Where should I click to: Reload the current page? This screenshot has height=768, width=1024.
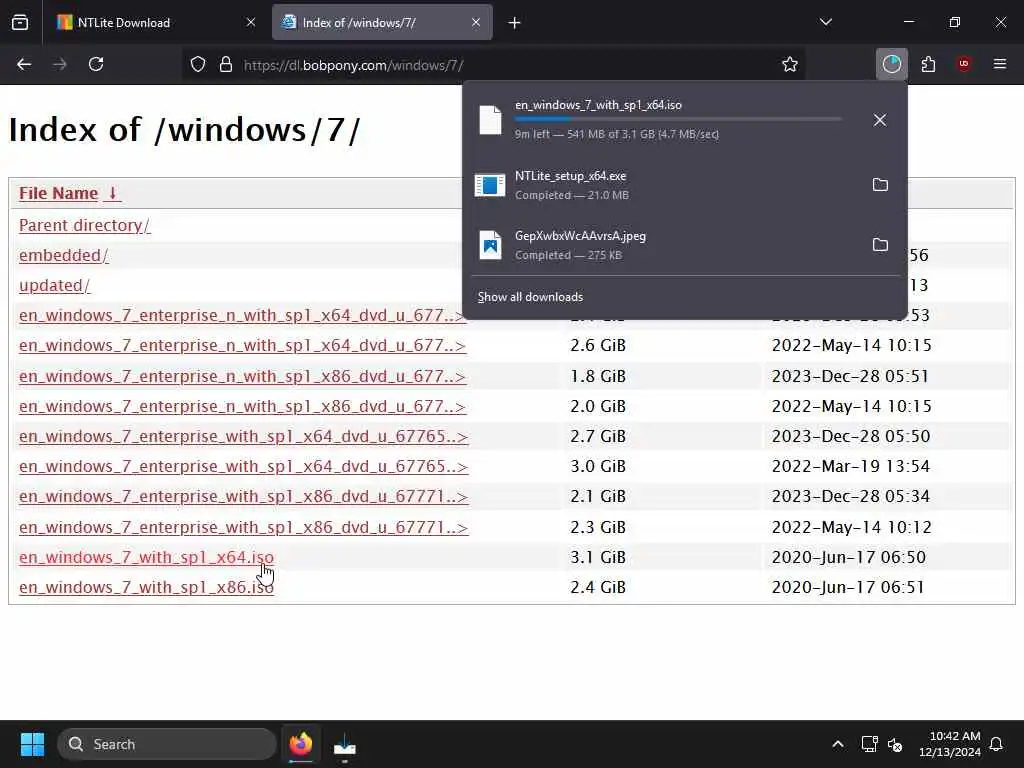click(x=96, y=64)
